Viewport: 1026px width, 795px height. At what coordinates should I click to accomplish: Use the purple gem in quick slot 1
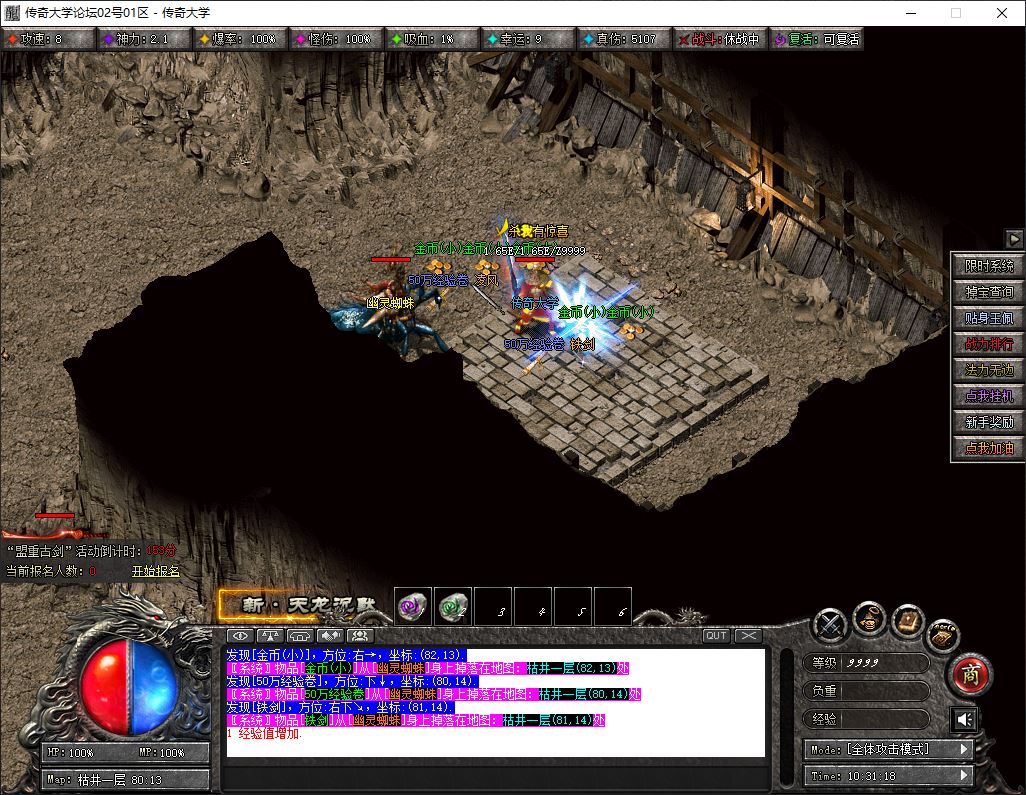(x=413, y=607)
